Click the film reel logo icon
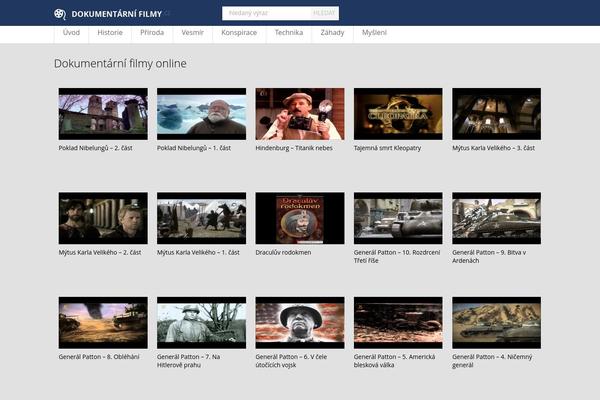The height and width of the screenshot is (400, 600). click(60, 14)
